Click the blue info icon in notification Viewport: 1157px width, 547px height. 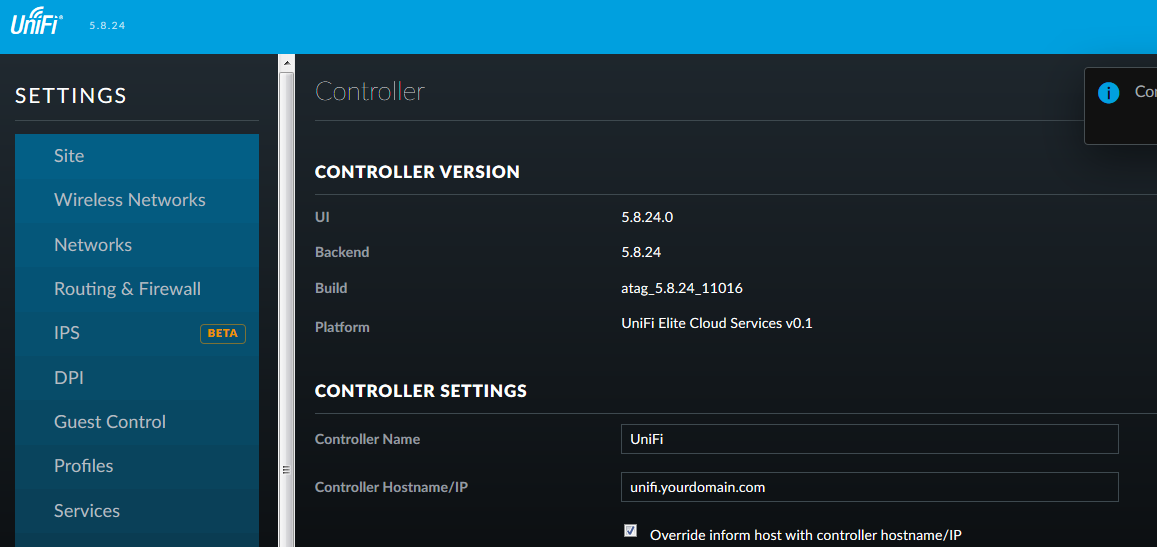tap(1108, 93)
